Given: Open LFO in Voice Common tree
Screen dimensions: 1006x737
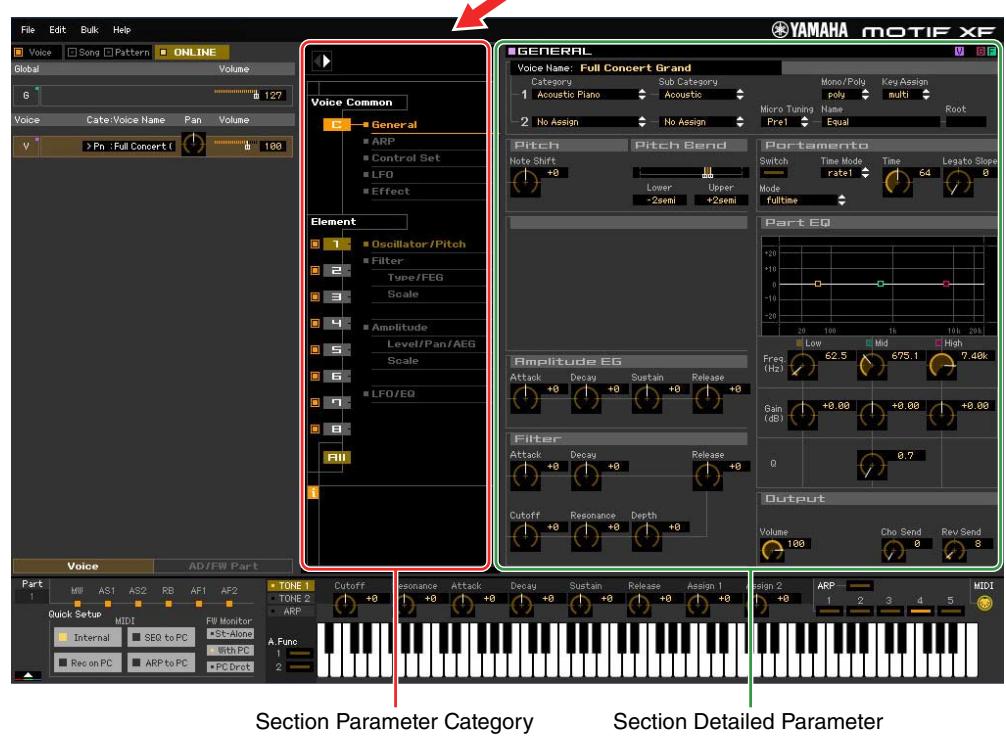Looking at the screenshot, I should click(x=382, y=174).
